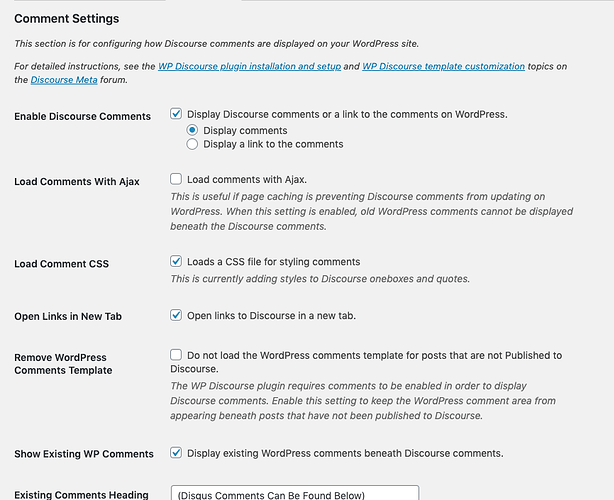614x500 pixels.
Task: Select the Display comments radio button
Action: [192, 130]
